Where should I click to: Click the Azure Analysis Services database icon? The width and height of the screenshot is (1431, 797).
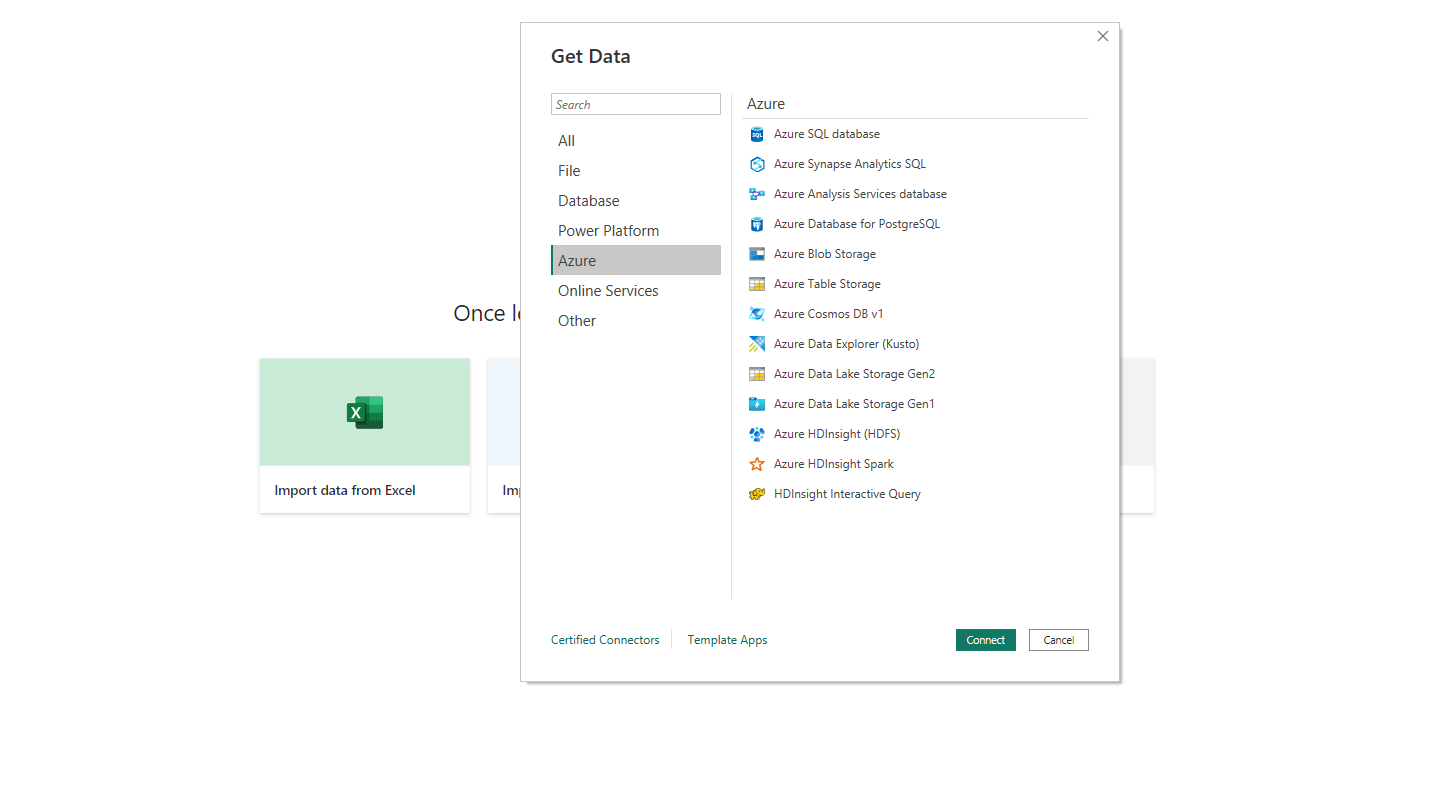tap(756, 194)
